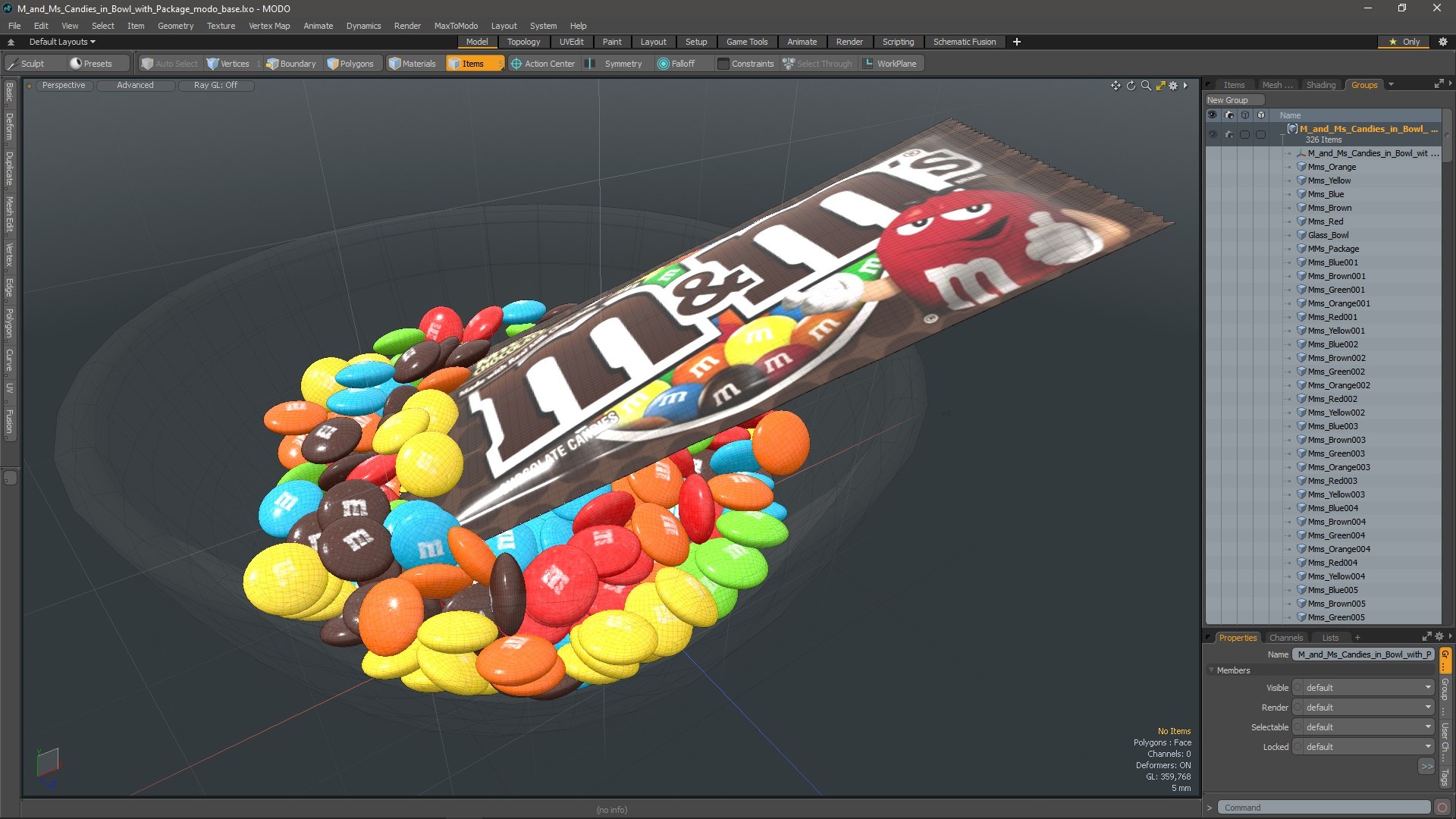Image resolution: width=1456 pixels, height=819 pixels.
Task: Open the Presets browser
Action: click(92, 64)
